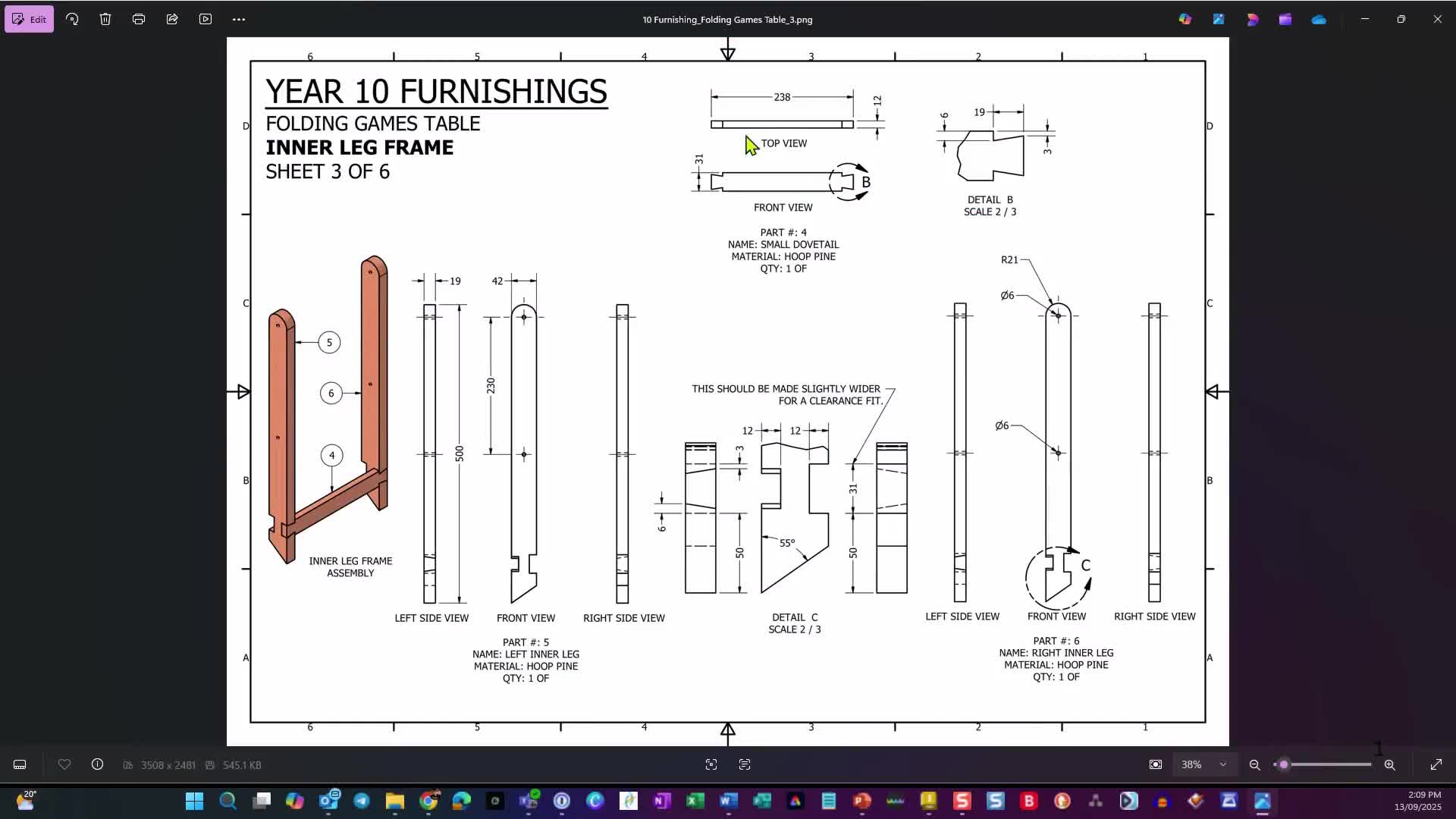Click the zoom in magnifier
Screen dimensions: 1456x819
coord(1389,764)
